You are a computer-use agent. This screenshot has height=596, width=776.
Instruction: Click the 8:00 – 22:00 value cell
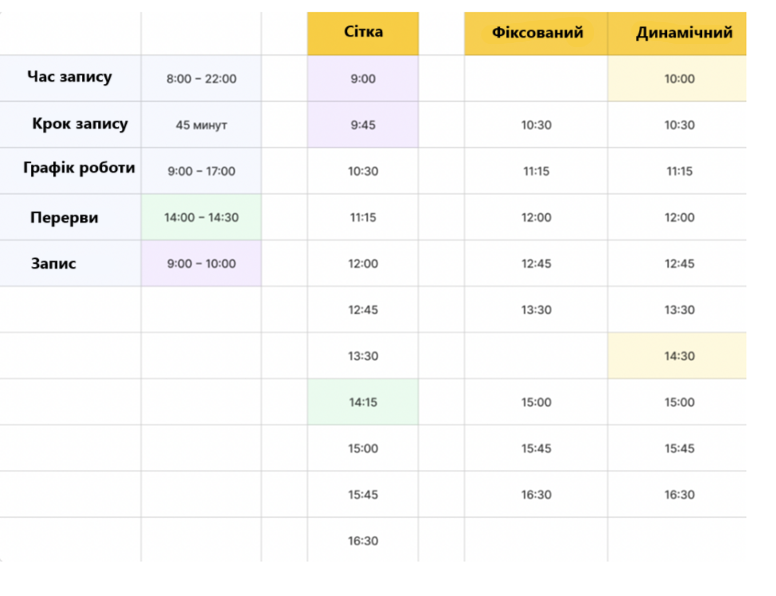tap(201, 78)
